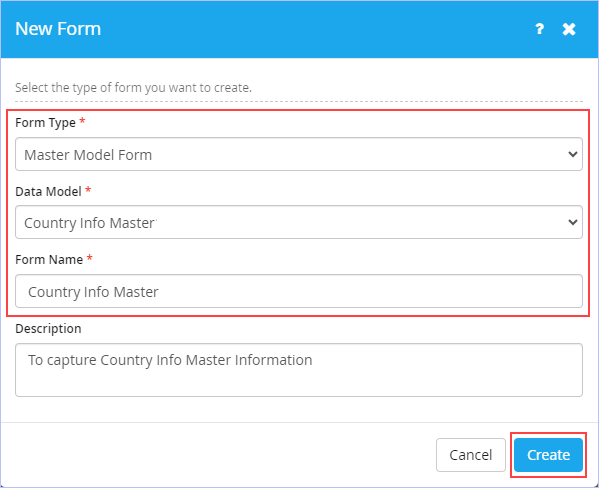
Task: Open the Form Type dropdown
Action: click(x=299, y=154)
